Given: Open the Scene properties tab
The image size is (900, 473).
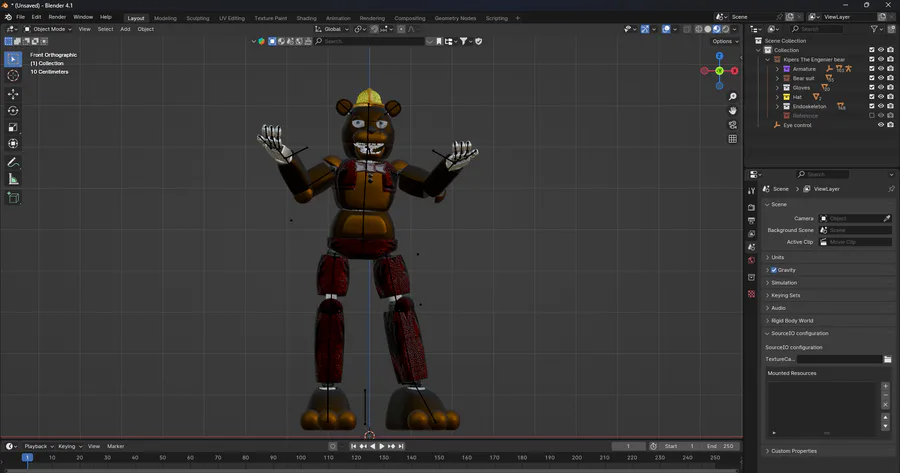Looking at the screenshot, I should [x=751, y=247].
